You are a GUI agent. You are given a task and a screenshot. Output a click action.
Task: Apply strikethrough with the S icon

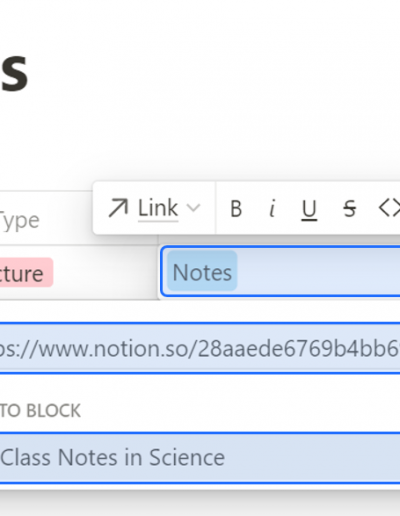coord(350,209)
